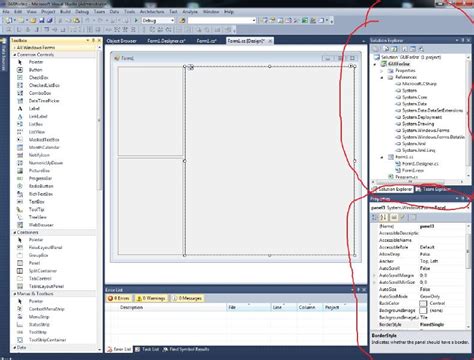This screenshot has height=360, width=474.
Task: Select the TreeView control
Action: [37, 217]
